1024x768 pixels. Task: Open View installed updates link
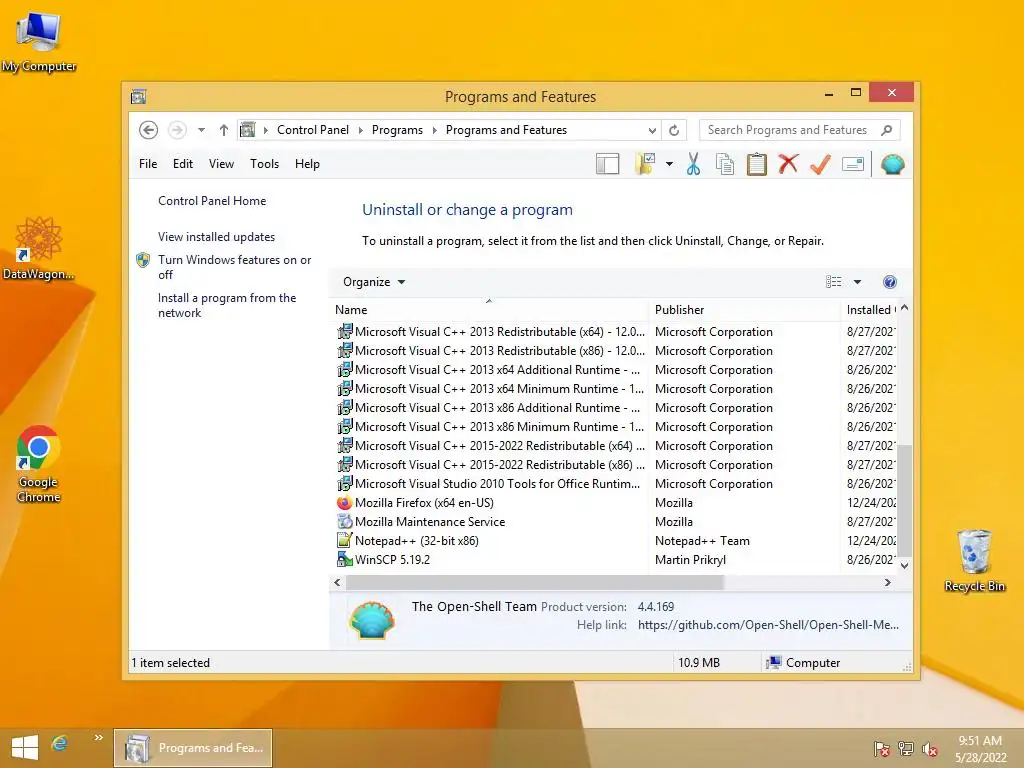216,237
